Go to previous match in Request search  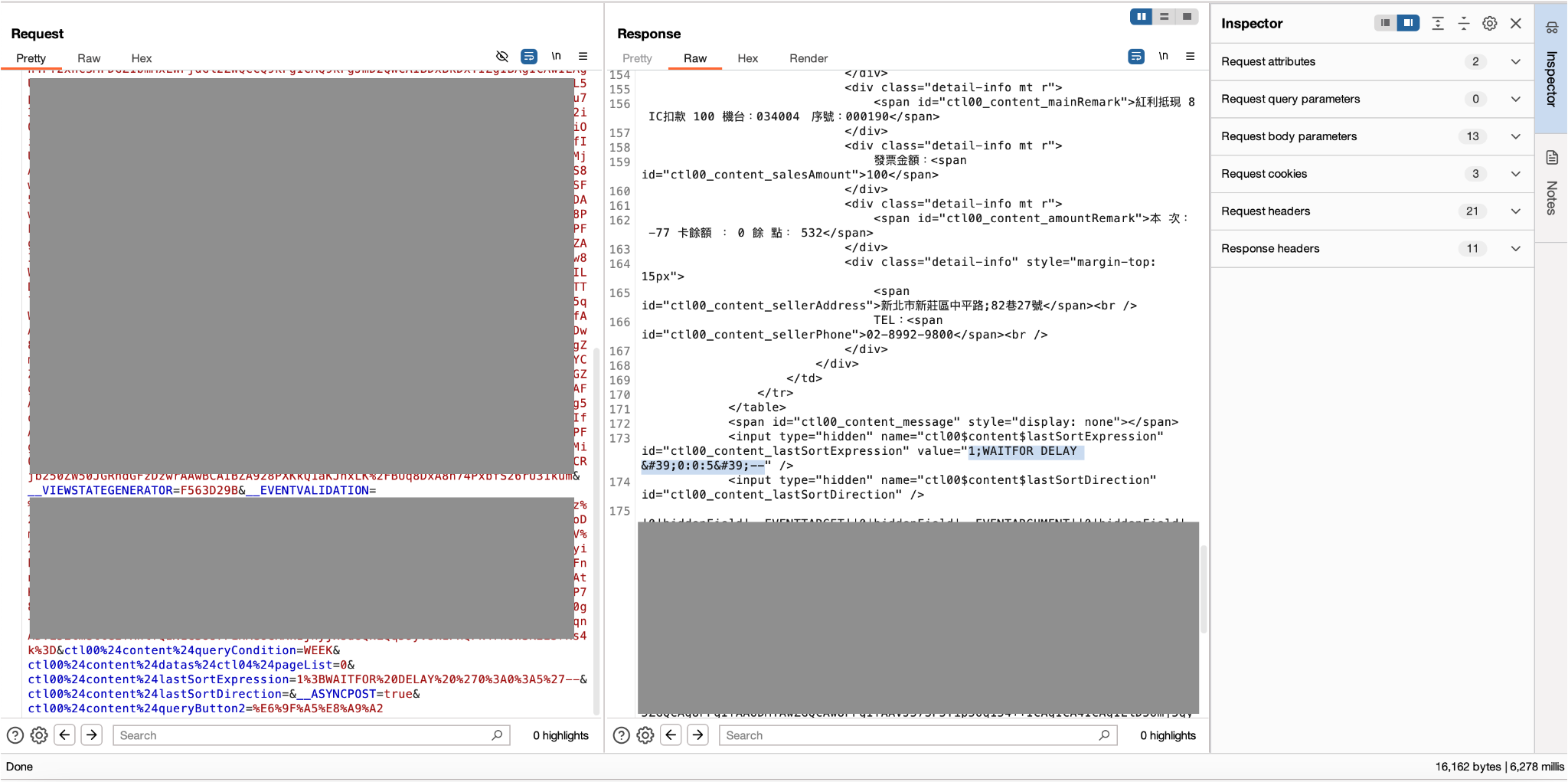pos(65,735)
